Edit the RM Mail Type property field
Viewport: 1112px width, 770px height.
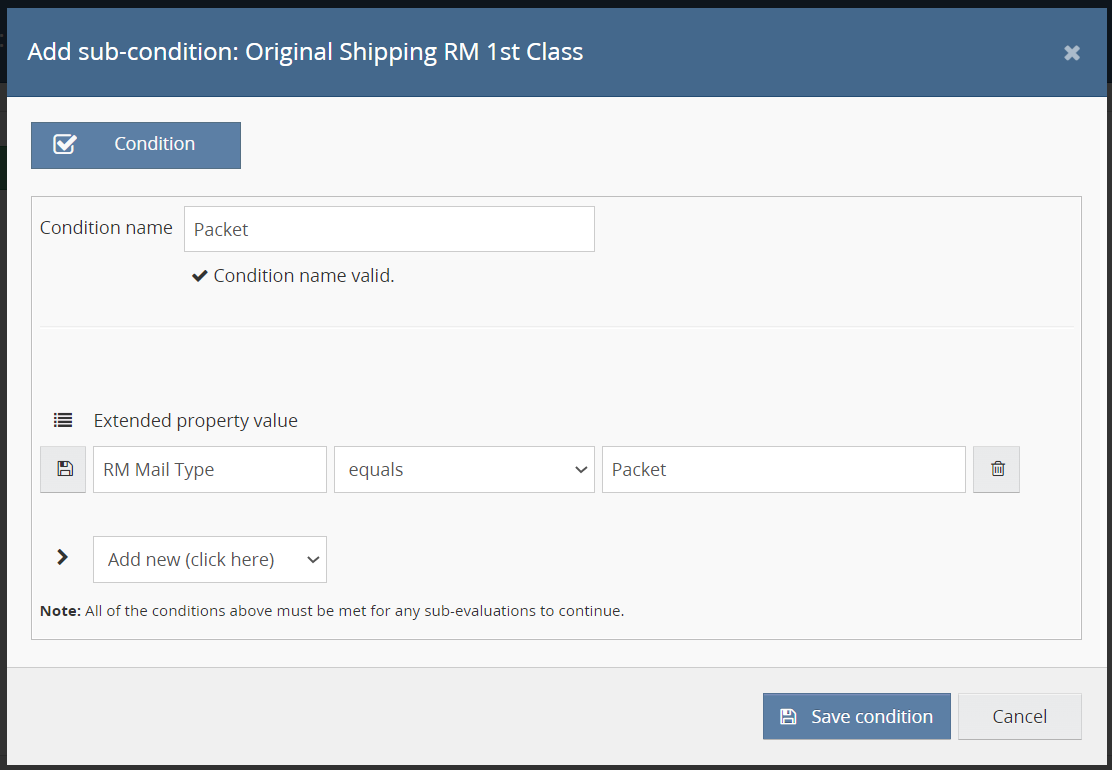click(210, 469)
